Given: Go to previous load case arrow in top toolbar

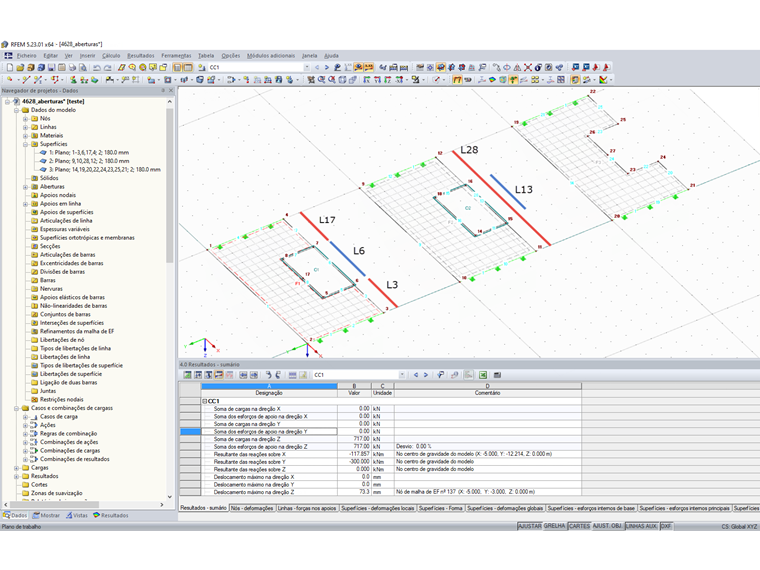Looking at the screenshot, I should (317, 67).
